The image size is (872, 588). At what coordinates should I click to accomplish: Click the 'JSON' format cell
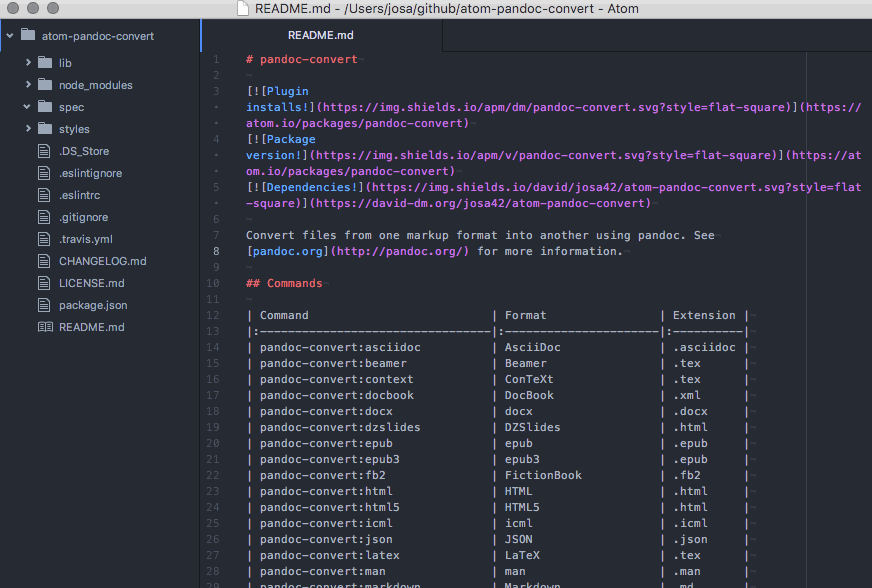(x=518, y=540)
